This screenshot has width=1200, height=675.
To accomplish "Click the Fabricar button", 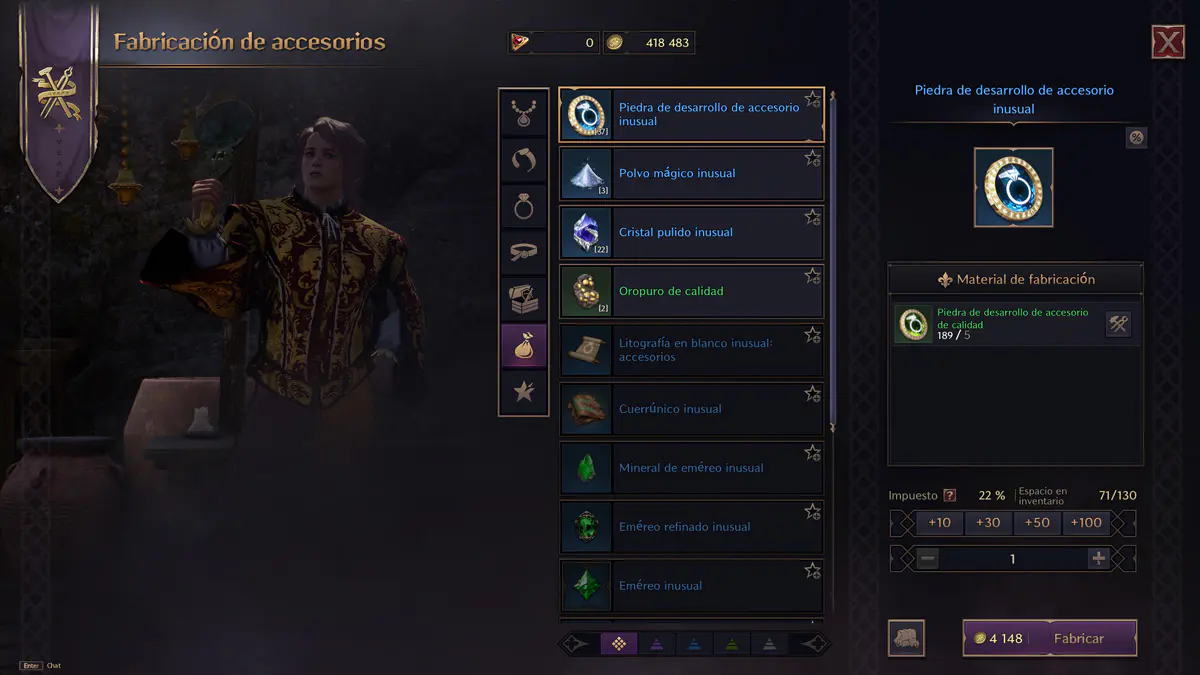I will pyautogui.click(x=1050, y=638).
